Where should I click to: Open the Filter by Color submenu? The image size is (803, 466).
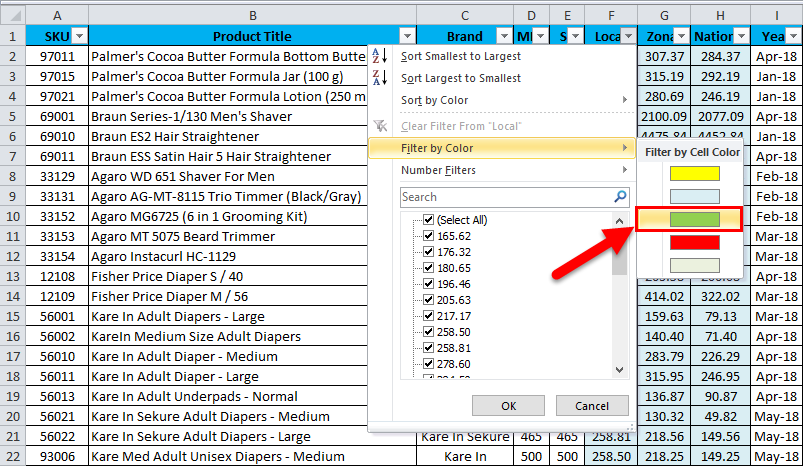pyautogui.click(x=502, y=148)
